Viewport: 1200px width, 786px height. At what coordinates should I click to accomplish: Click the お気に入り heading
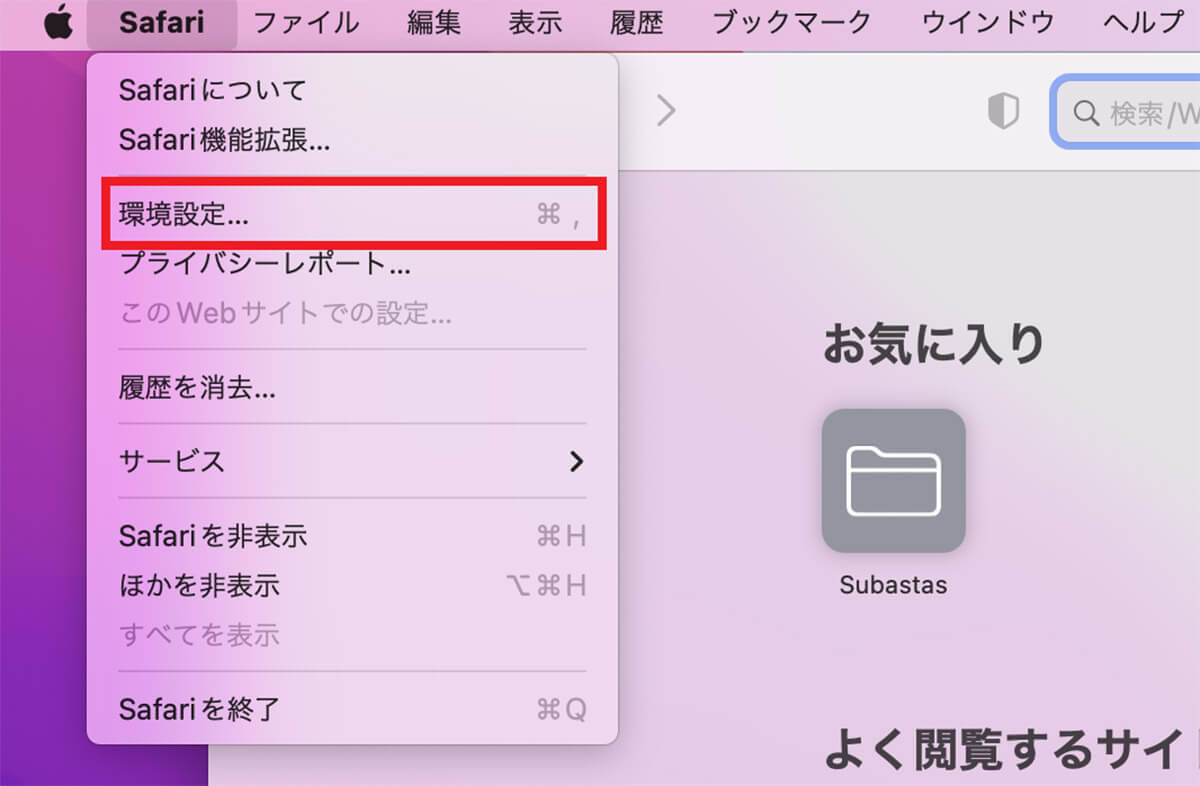[x=934, y=344]
